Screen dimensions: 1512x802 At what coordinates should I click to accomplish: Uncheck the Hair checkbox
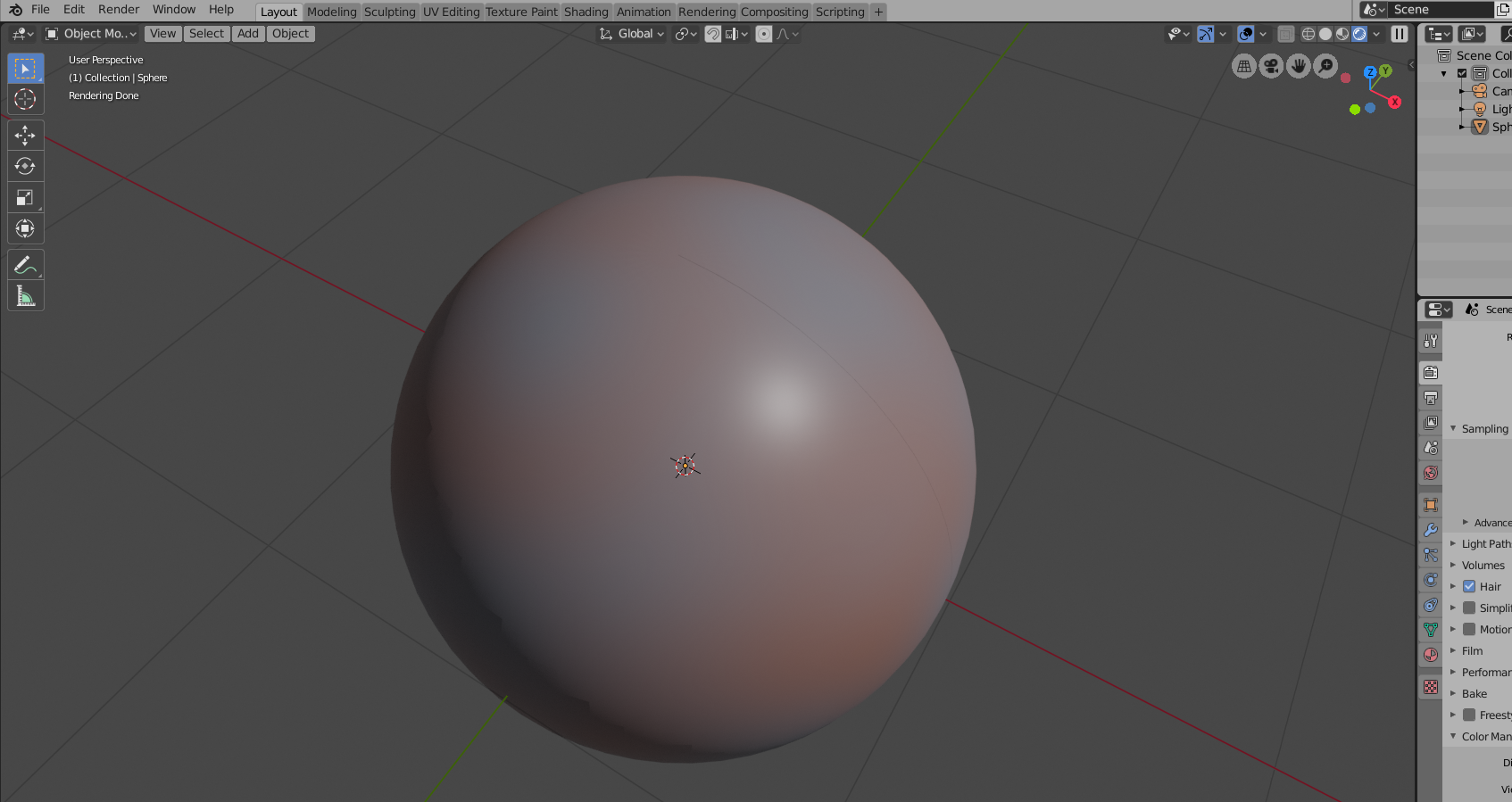click(x=1469, y=587)
